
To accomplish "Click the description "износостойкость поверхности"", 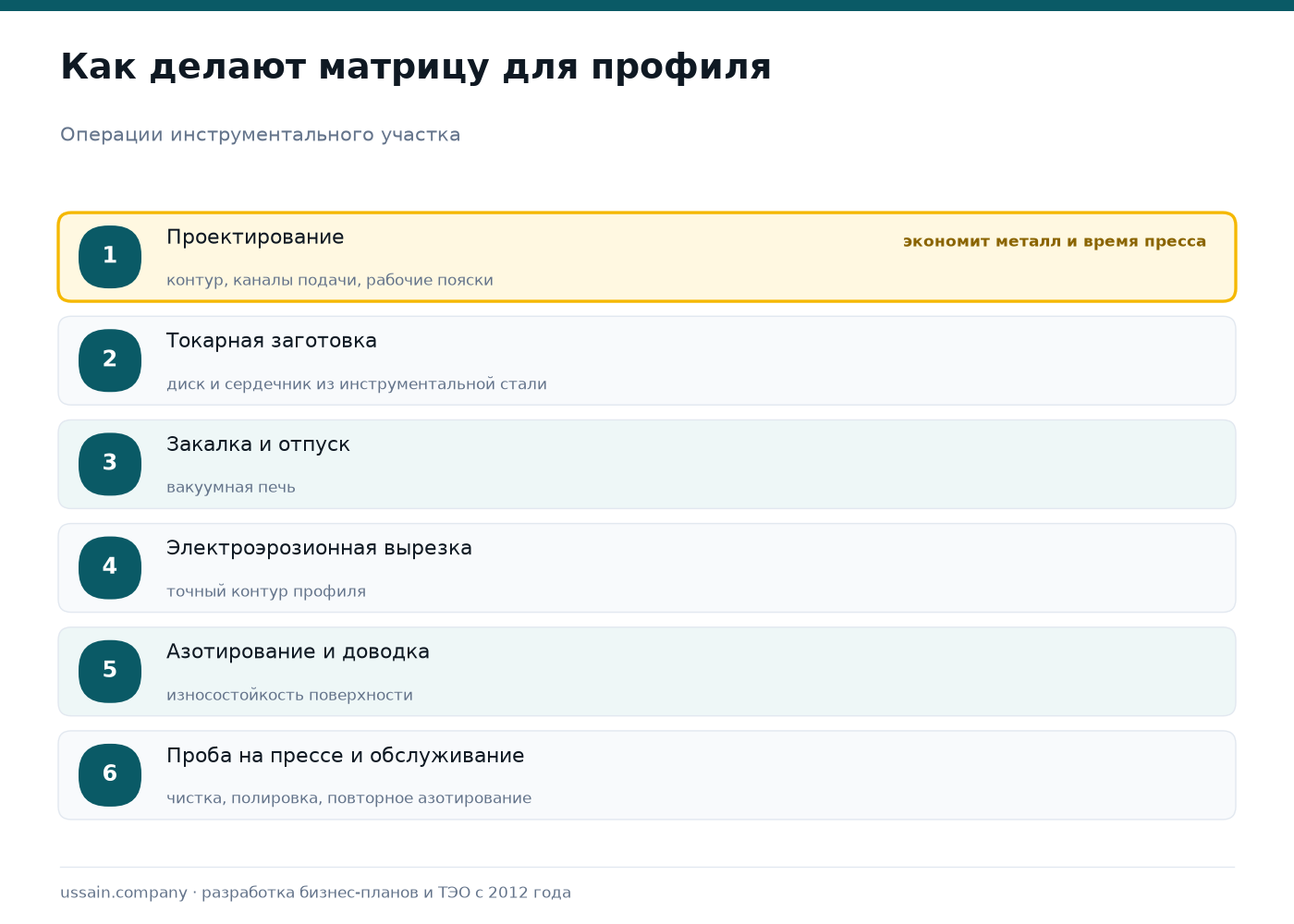I will (289, 695).
